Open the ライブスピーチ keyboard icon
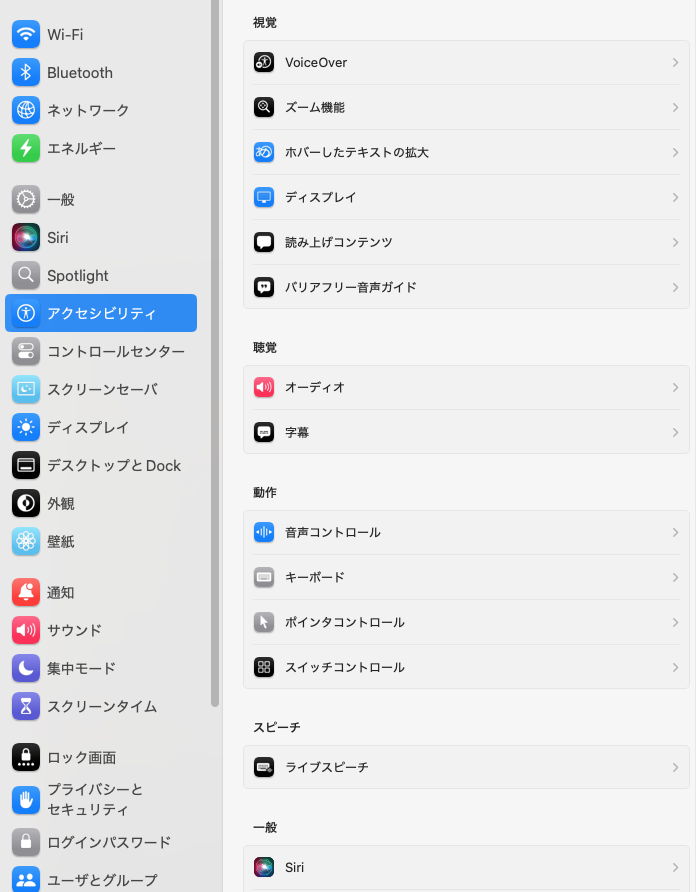This screenshot has width=696, height=892. [263, 767]
